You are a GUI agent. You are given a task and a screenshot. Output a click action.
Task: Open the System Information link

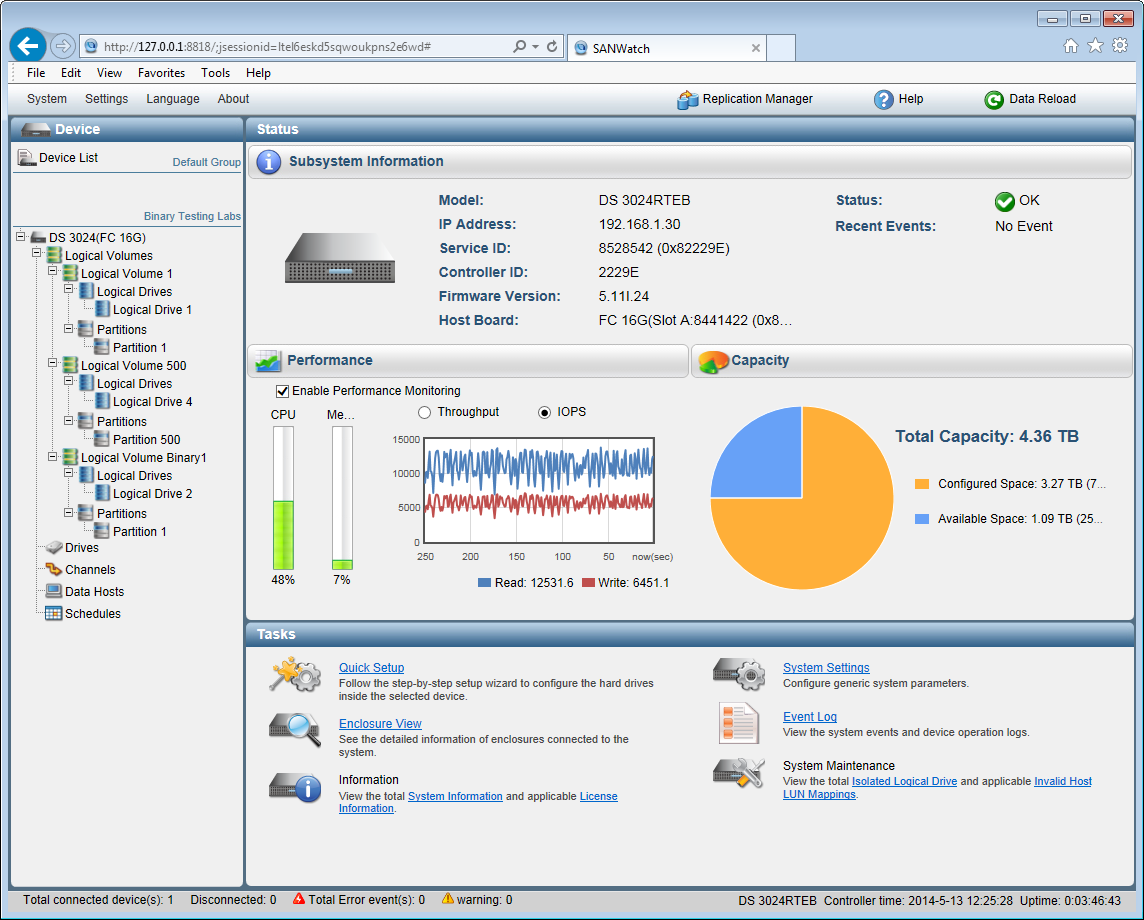click(455, 796)
